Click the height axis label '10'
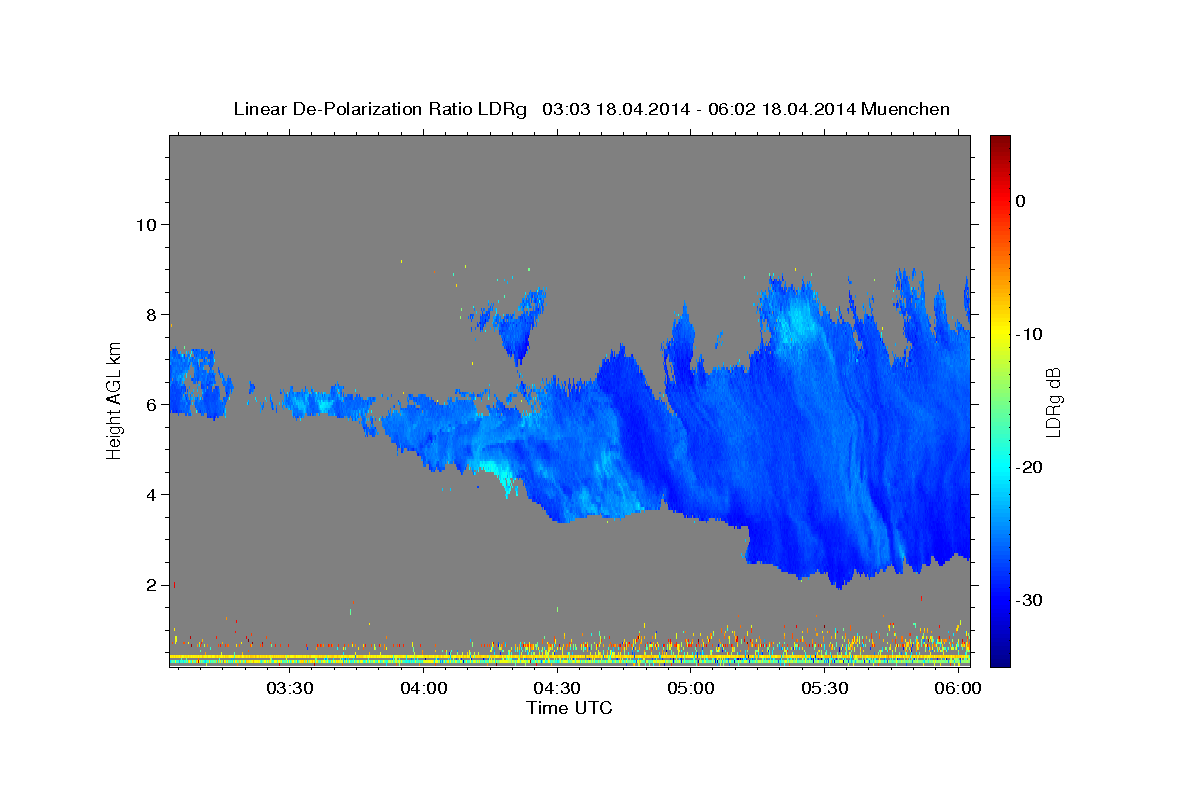The height and width of the screenshot is (800, 1200). tap(145, 224)
